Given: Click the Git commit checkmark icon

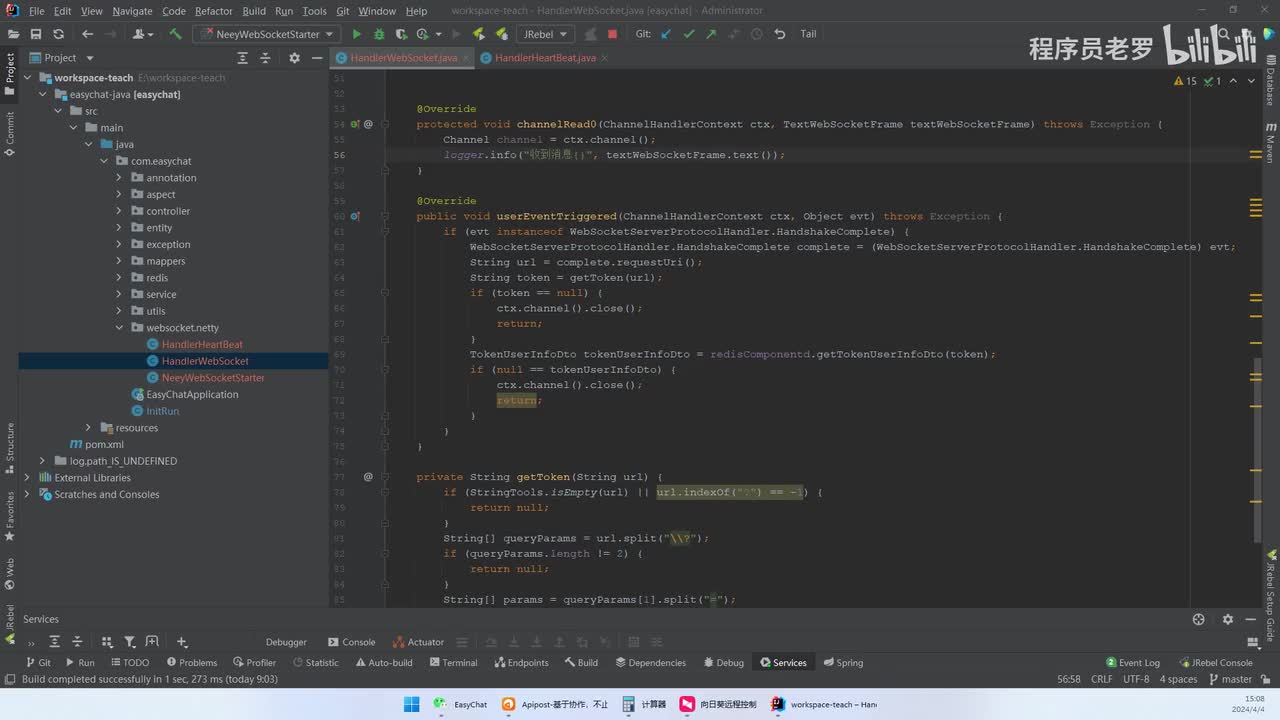Looking at the screenshot, I should point(689,34).
